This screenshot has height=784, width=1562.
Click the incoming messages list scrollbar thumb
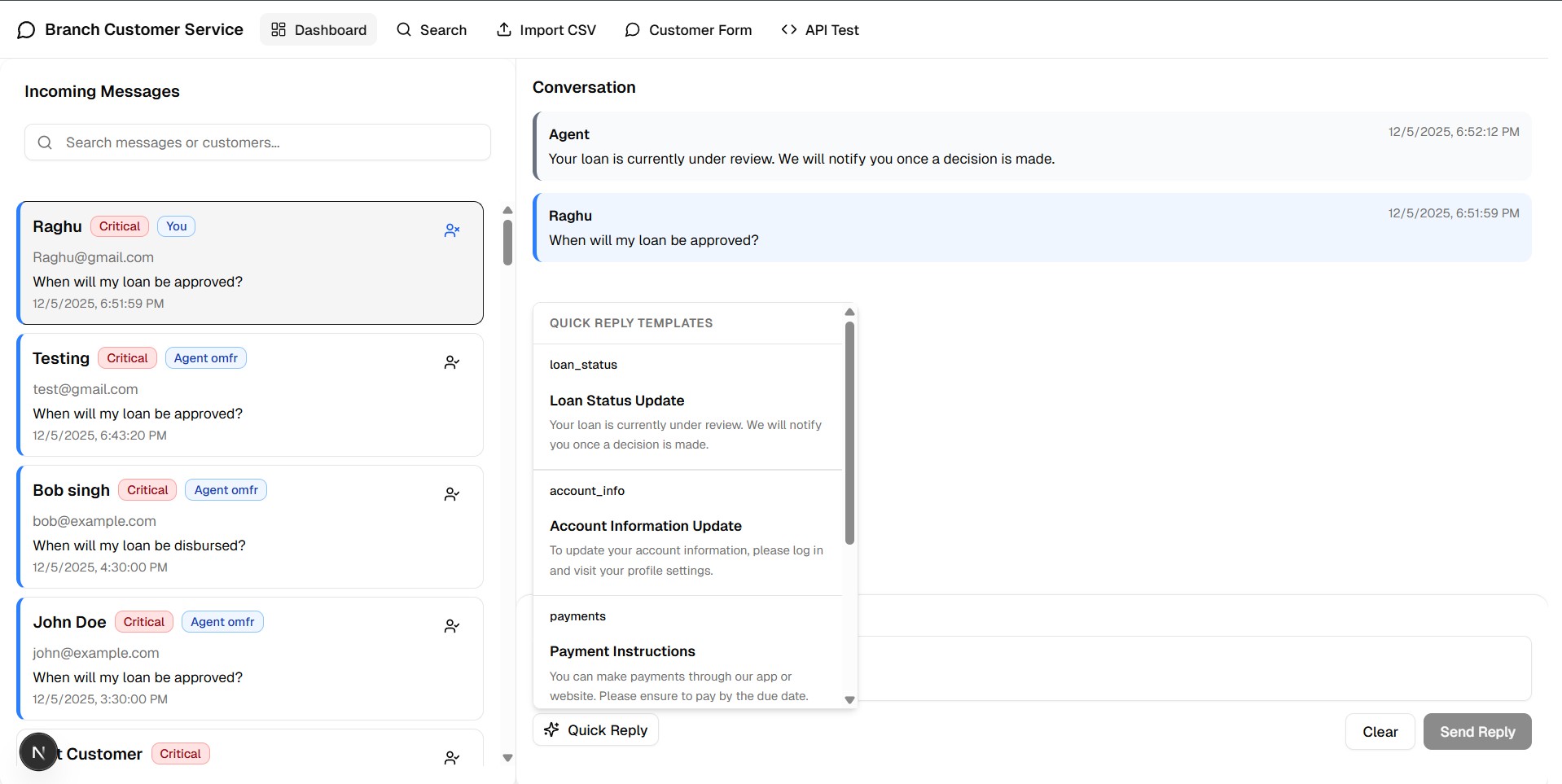[x=507, y=242]
